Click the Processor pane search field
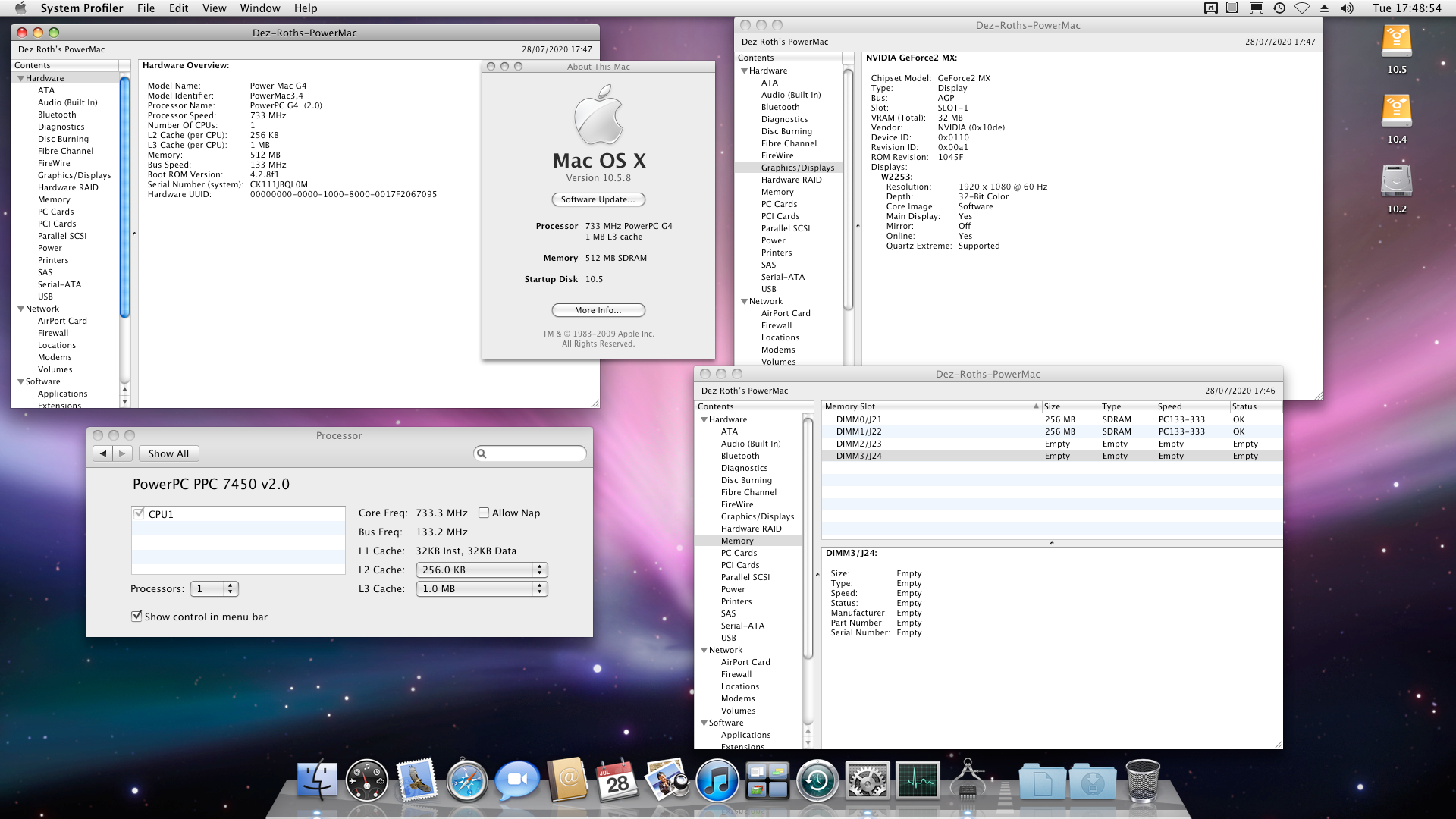The width and height of the screenshot is (1456, 819). pyautogui.click(x=535, y=453)
